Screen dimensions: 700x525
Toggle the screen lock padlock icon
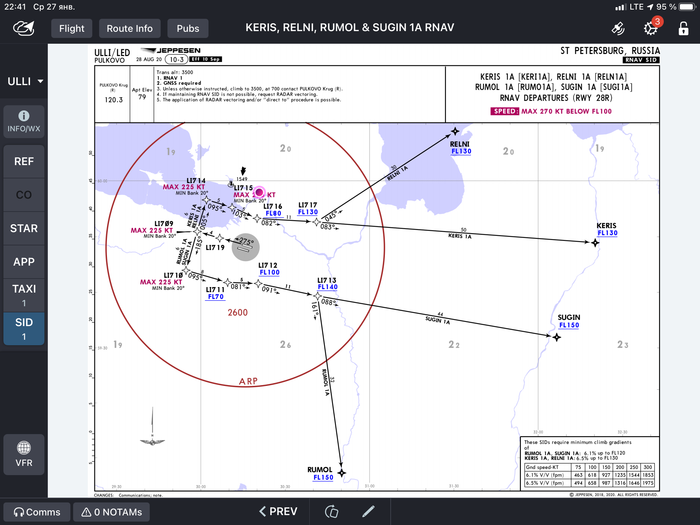pos(683,28)
